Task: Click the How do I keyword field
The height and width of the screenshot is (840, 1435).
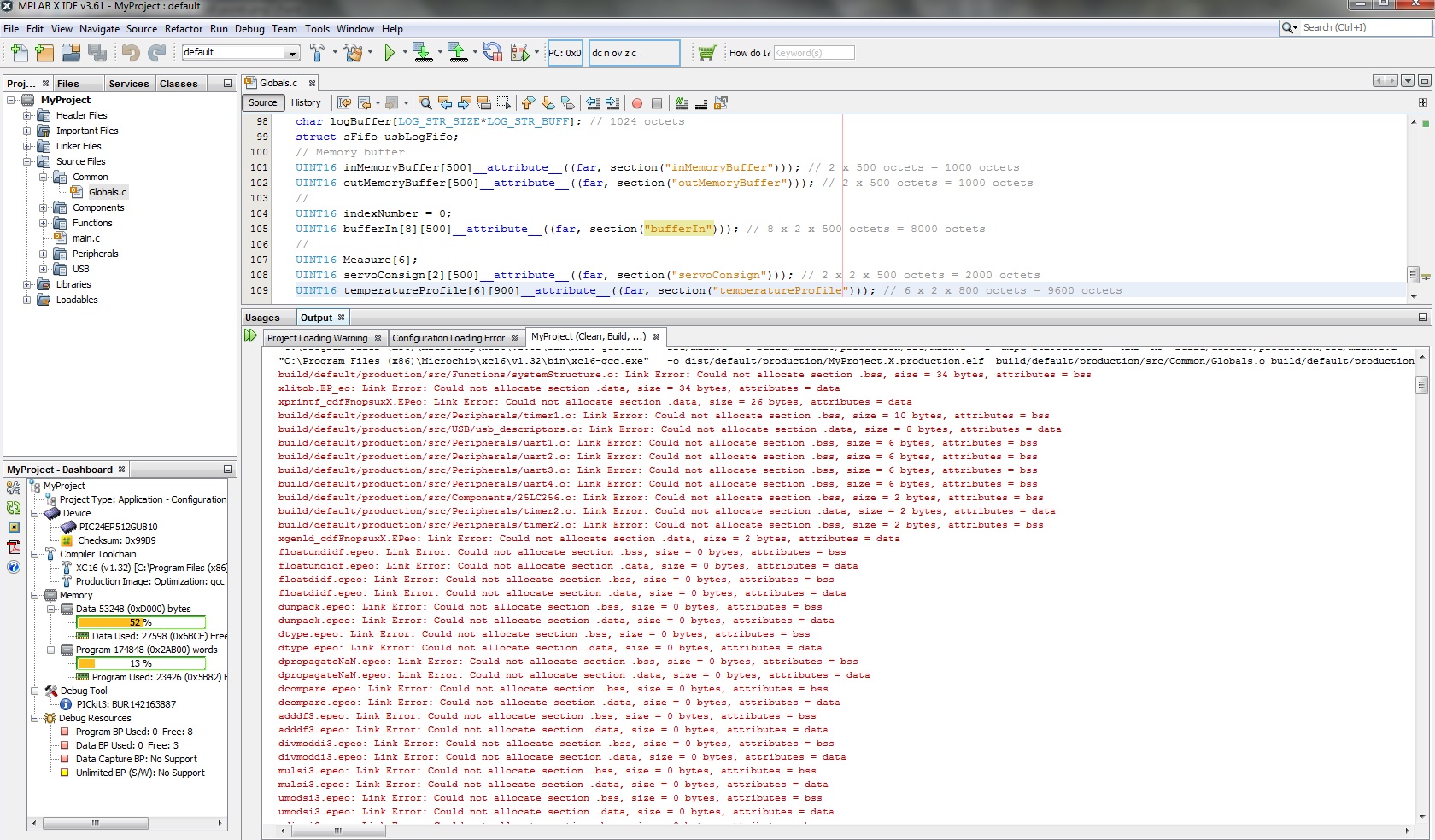Action: click(813, 53)
